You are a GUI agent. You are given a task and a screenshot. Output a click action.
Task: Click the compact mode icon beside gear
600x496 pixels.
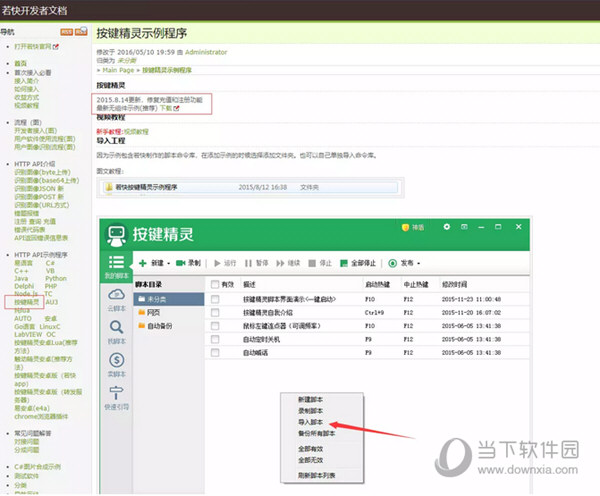tap(464, 227)
